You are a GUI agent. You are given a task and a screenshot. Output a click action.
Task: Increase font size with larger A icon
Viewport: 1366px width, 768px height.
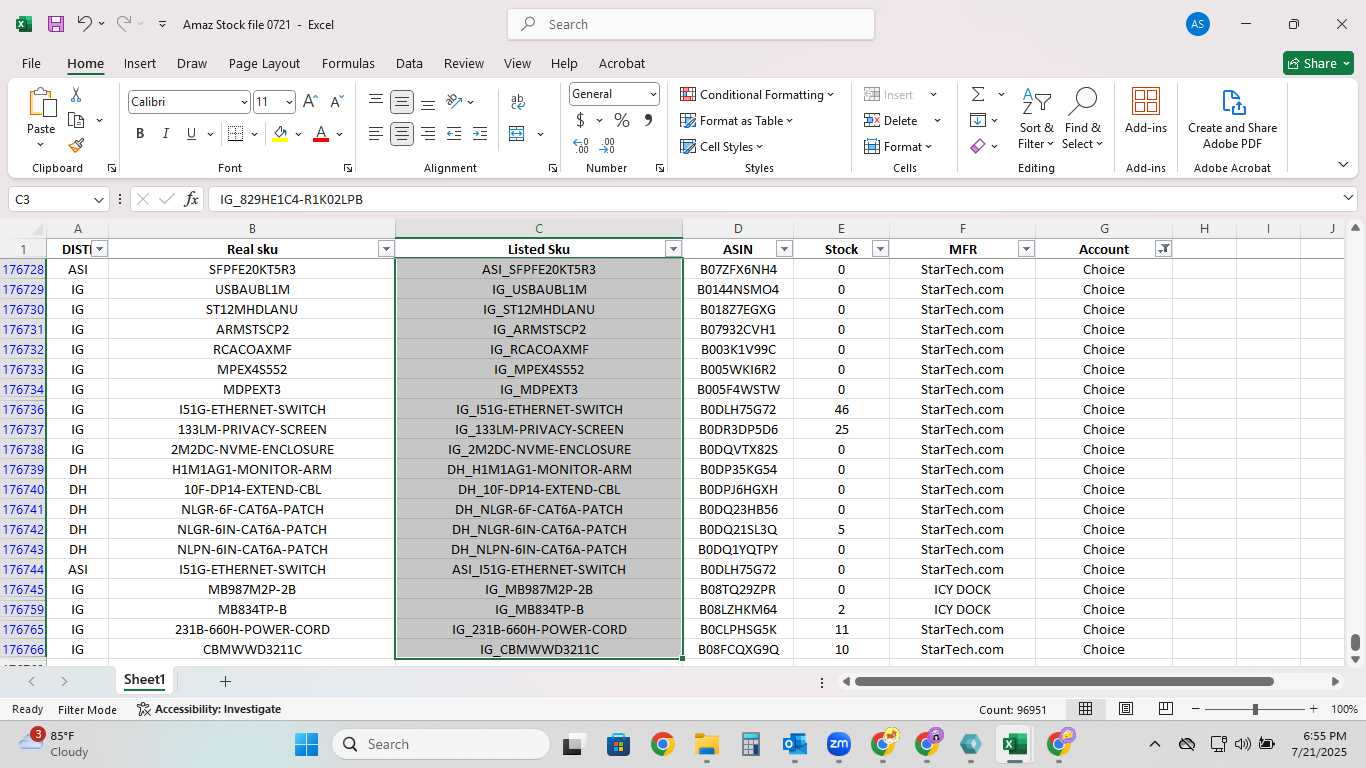[x=310, y=102]
